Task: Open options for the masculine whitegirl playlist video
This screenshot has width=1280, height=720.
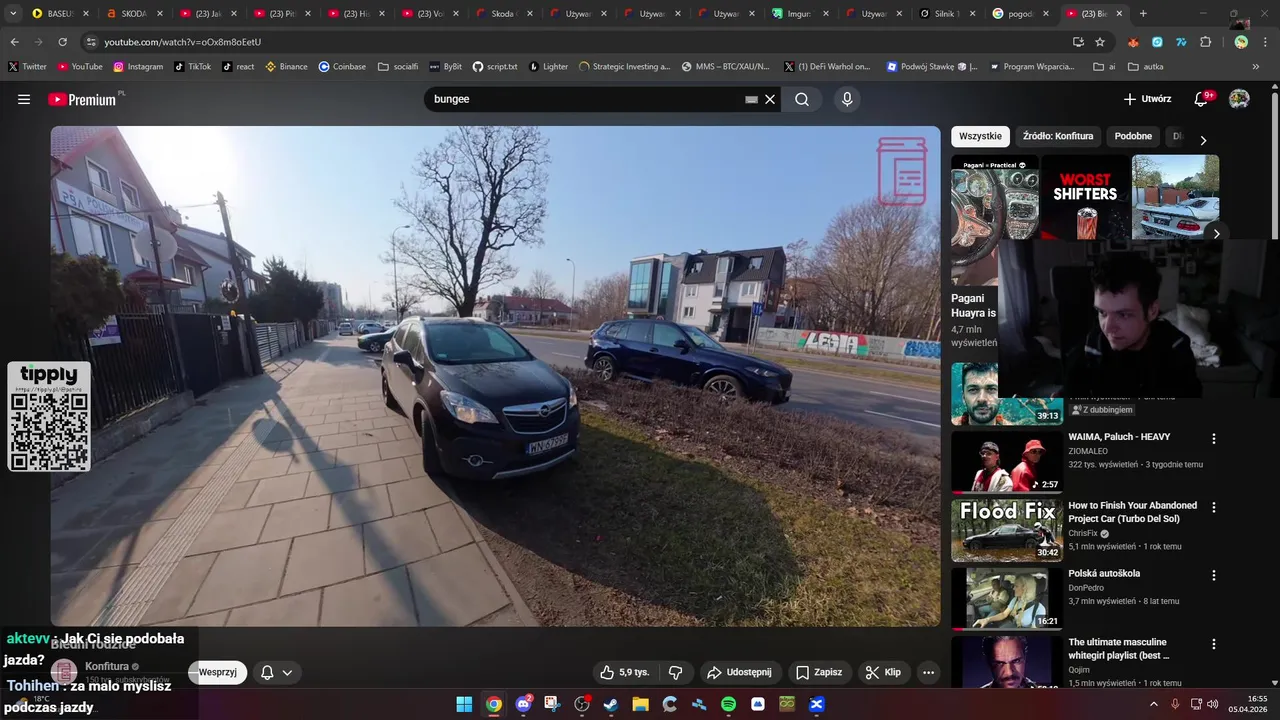Action: coord(1214,644)
